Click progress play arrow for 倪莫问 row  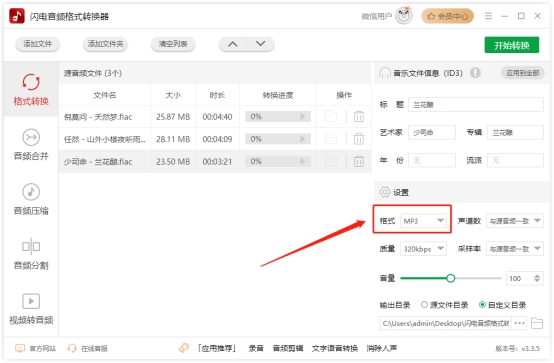tap(303, 116)
